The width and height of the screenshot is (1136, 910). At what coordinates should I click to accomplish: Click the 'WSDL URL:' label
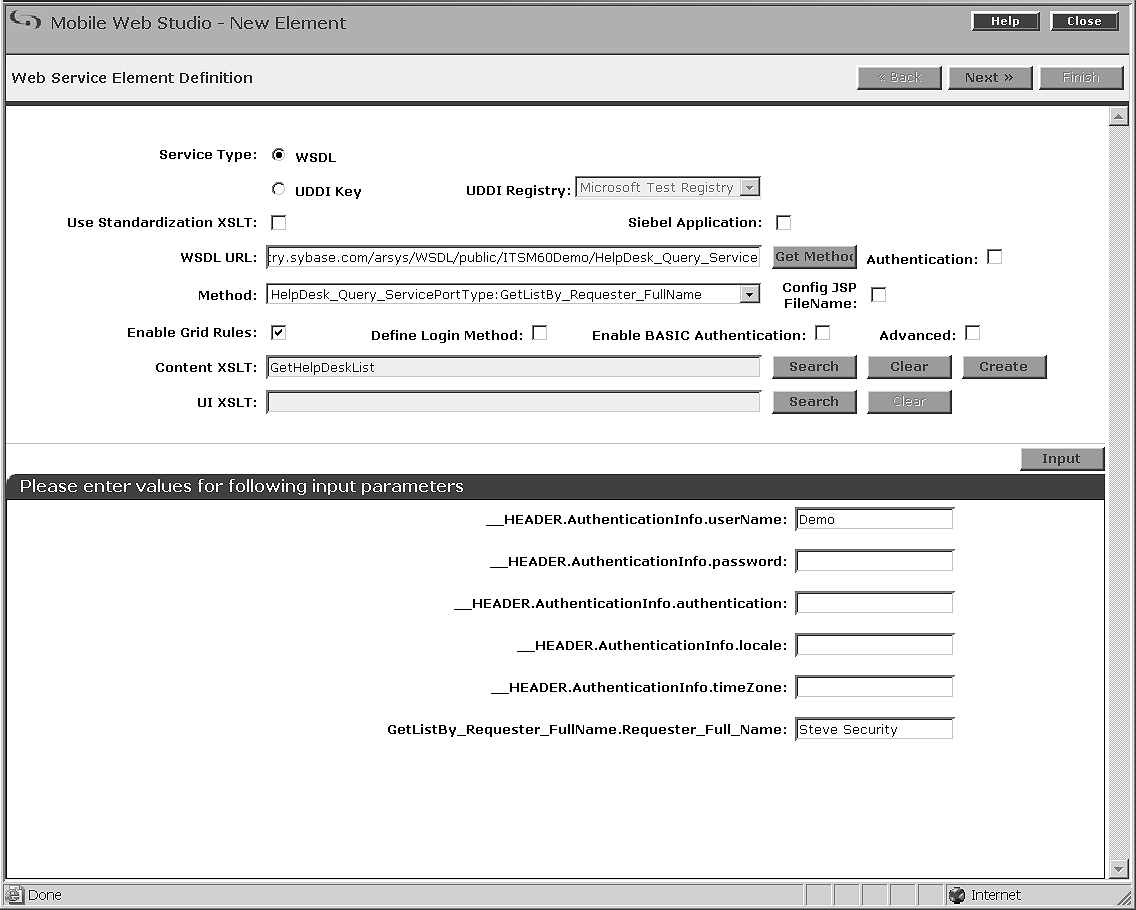click(219, 257)
